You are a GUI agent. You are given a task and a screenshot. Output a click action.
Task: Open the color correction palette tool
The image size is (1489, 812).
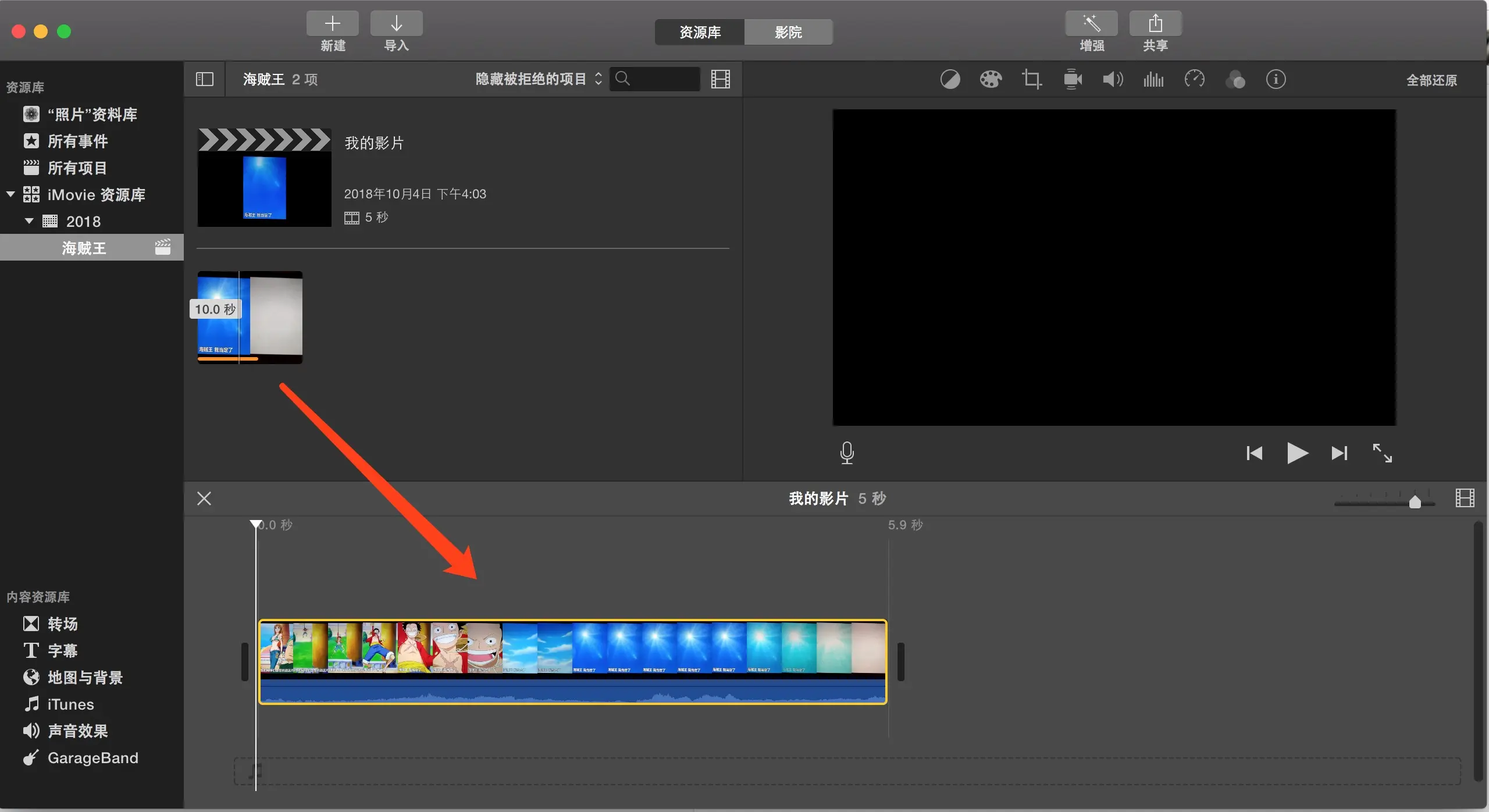[x=991, y=79]
